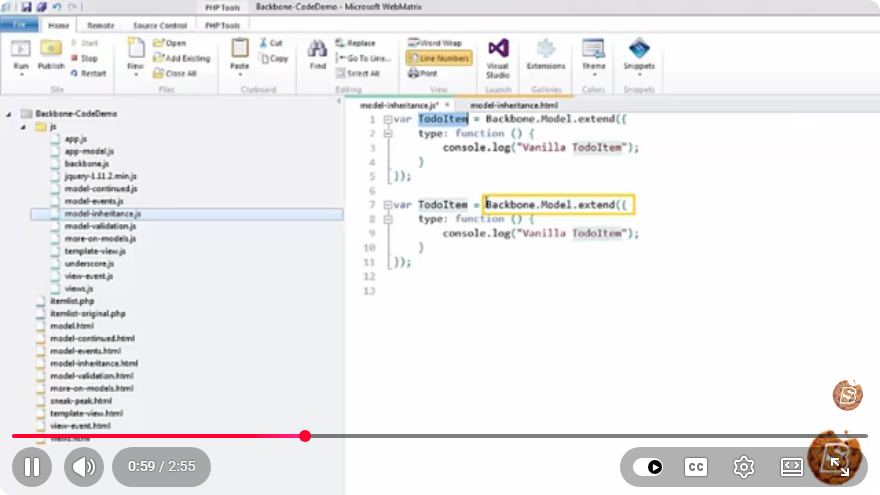This screenshot has height=495, width=880.
Task: Click Select All in Editing group
Action: 358,74
